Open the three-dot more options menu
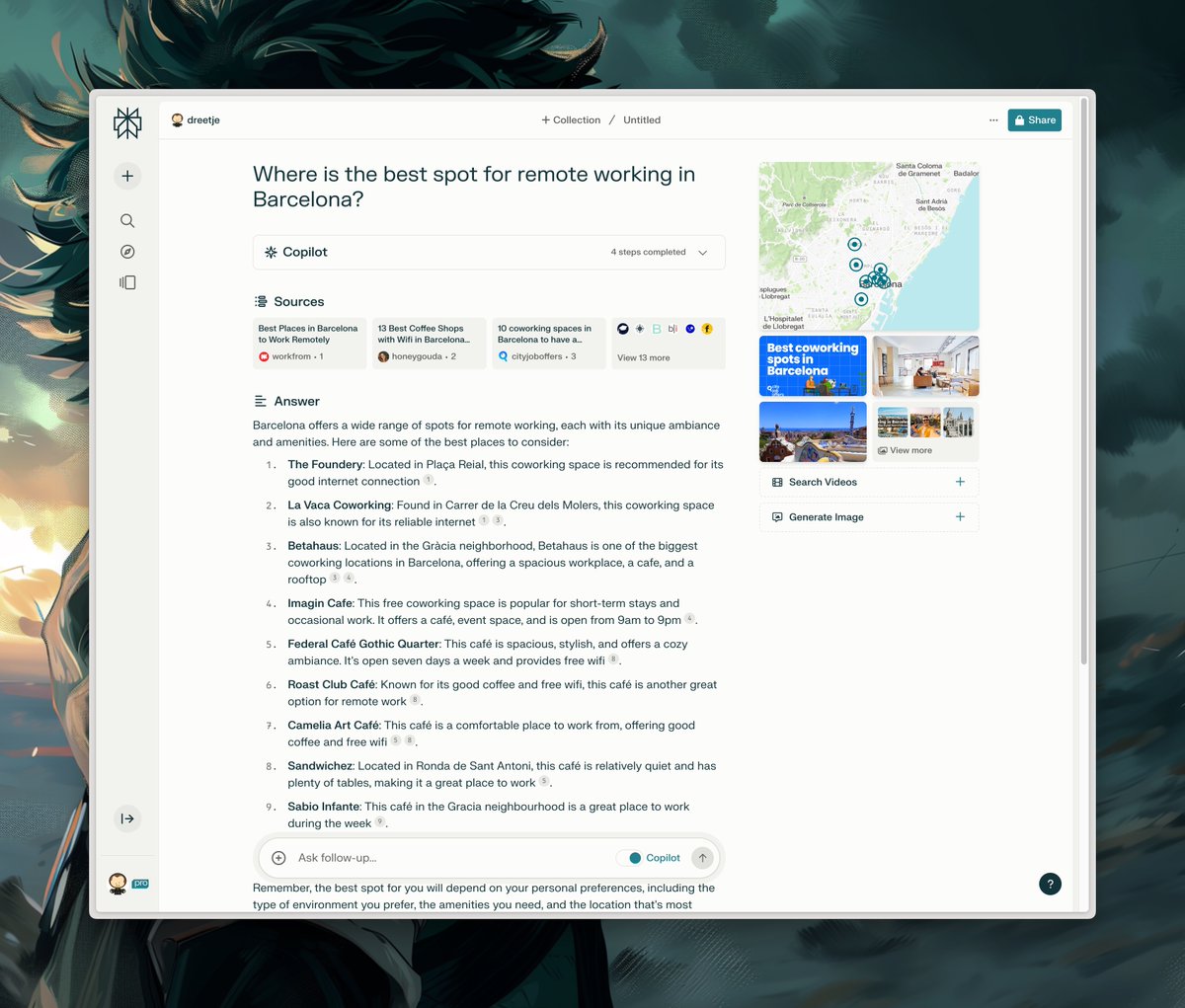This screenshot has width=1185, height=1008. tap(993, 120)
